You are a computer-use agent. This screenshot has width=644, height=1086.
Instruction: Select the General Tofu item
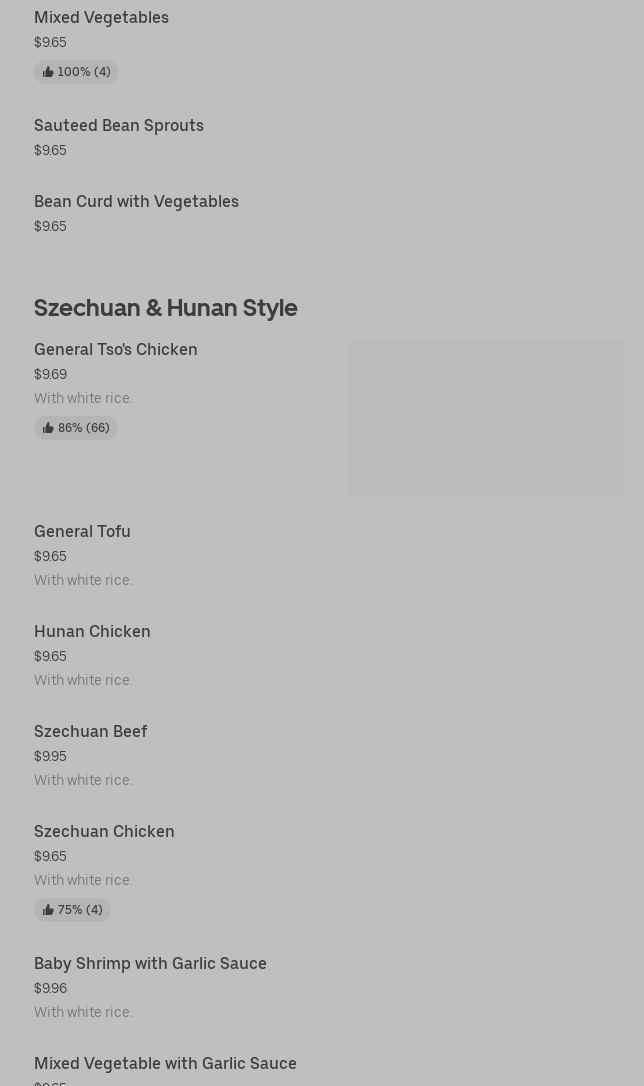point(82,531)
